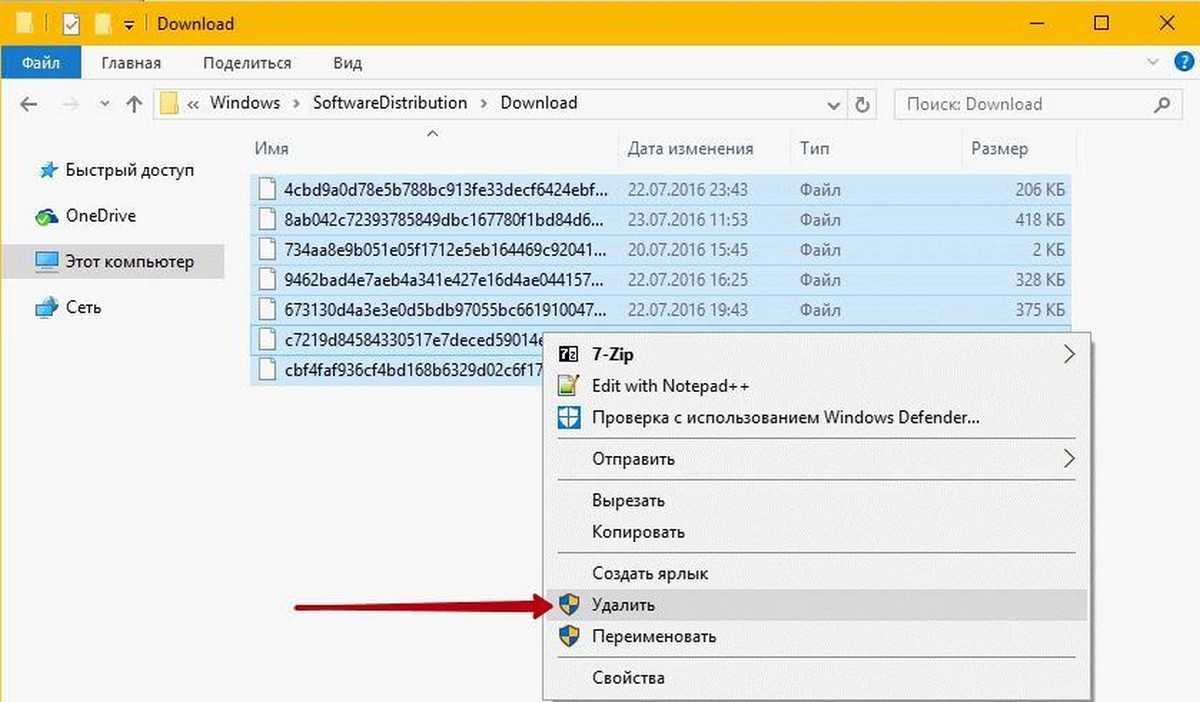Click the Refresh button beside address bar
This screenshot has width=1200, height=702.
[x=862, y=104]
